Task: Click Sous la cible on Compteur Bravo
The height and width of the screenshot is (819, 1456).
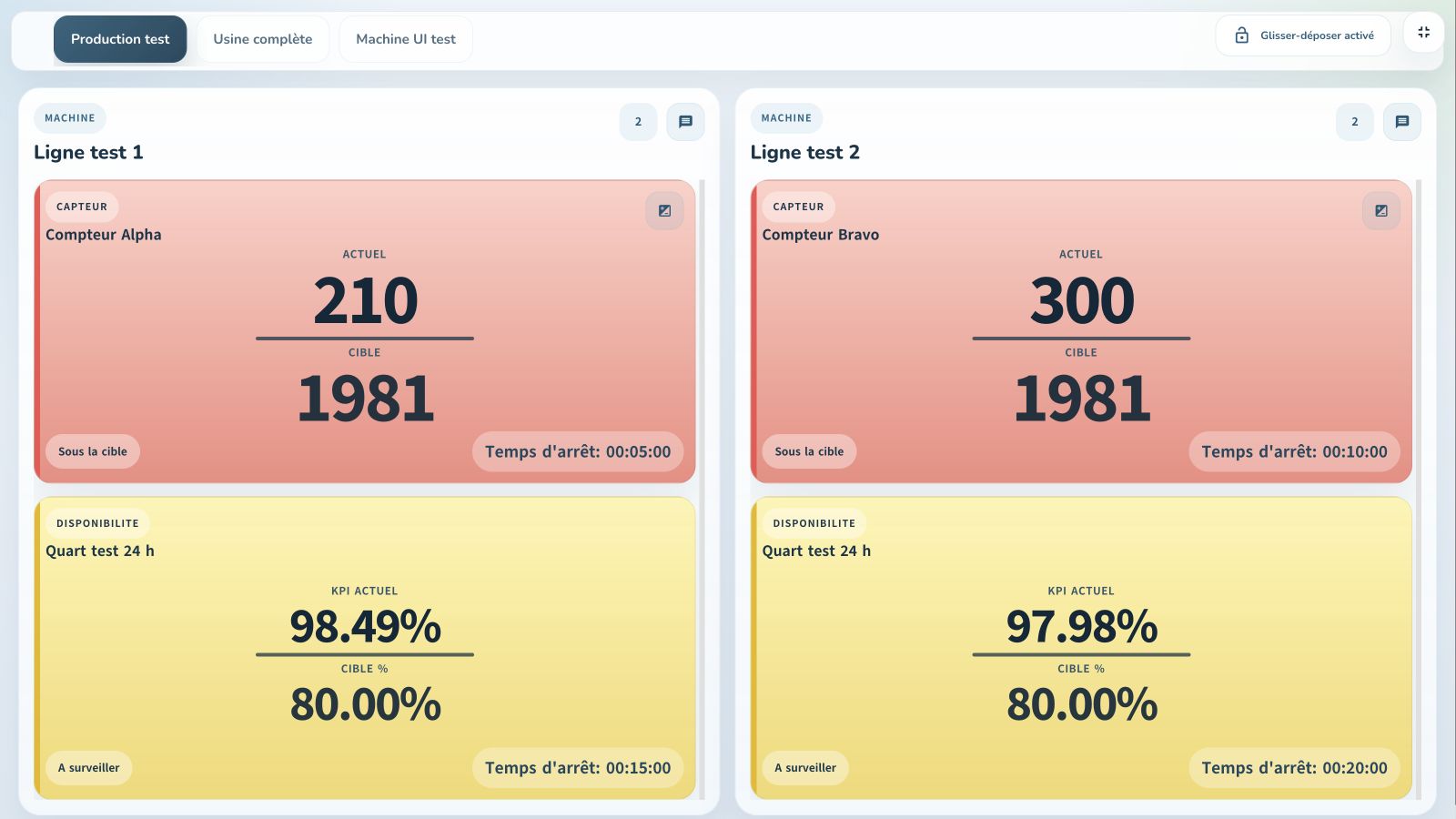Action: [809, 451]
